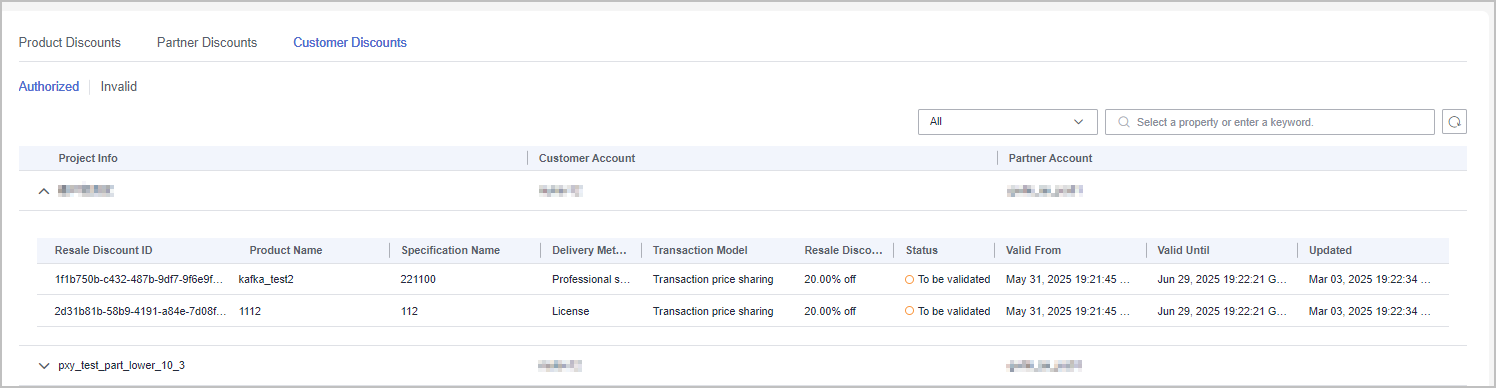This screenshot has height=388, width=1496.
Task: Show the Invalid discounts list
Action: click(119, 87)
